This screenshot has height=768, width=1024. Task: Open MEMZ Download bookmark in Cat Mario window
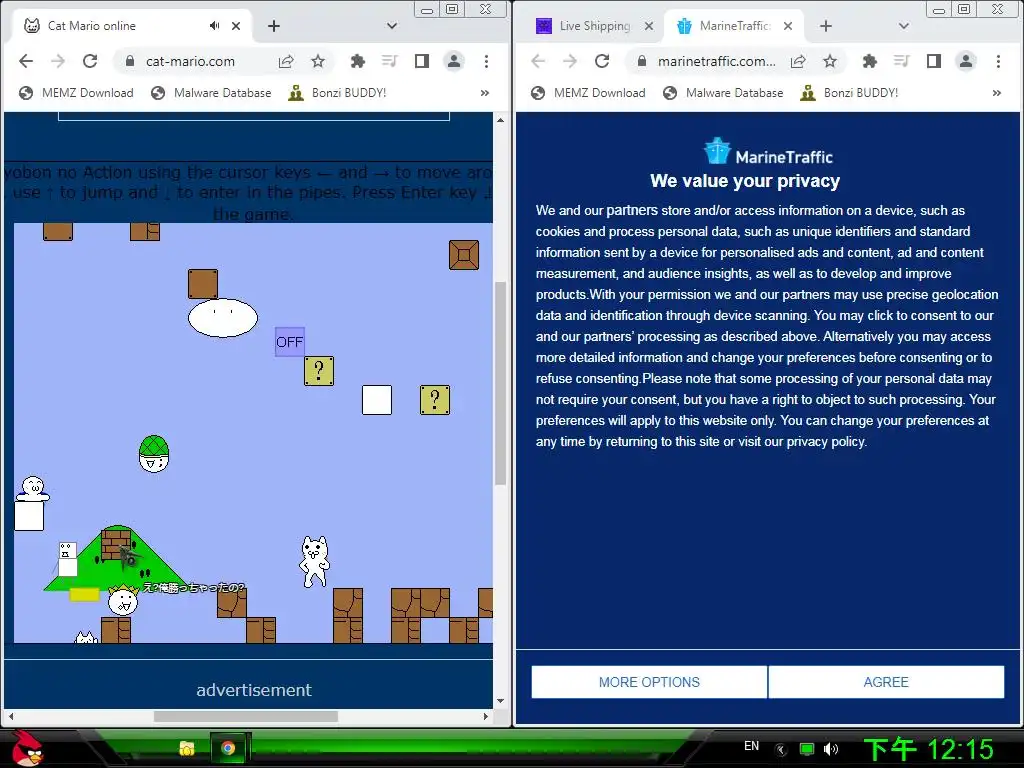(x=76, y=93)
